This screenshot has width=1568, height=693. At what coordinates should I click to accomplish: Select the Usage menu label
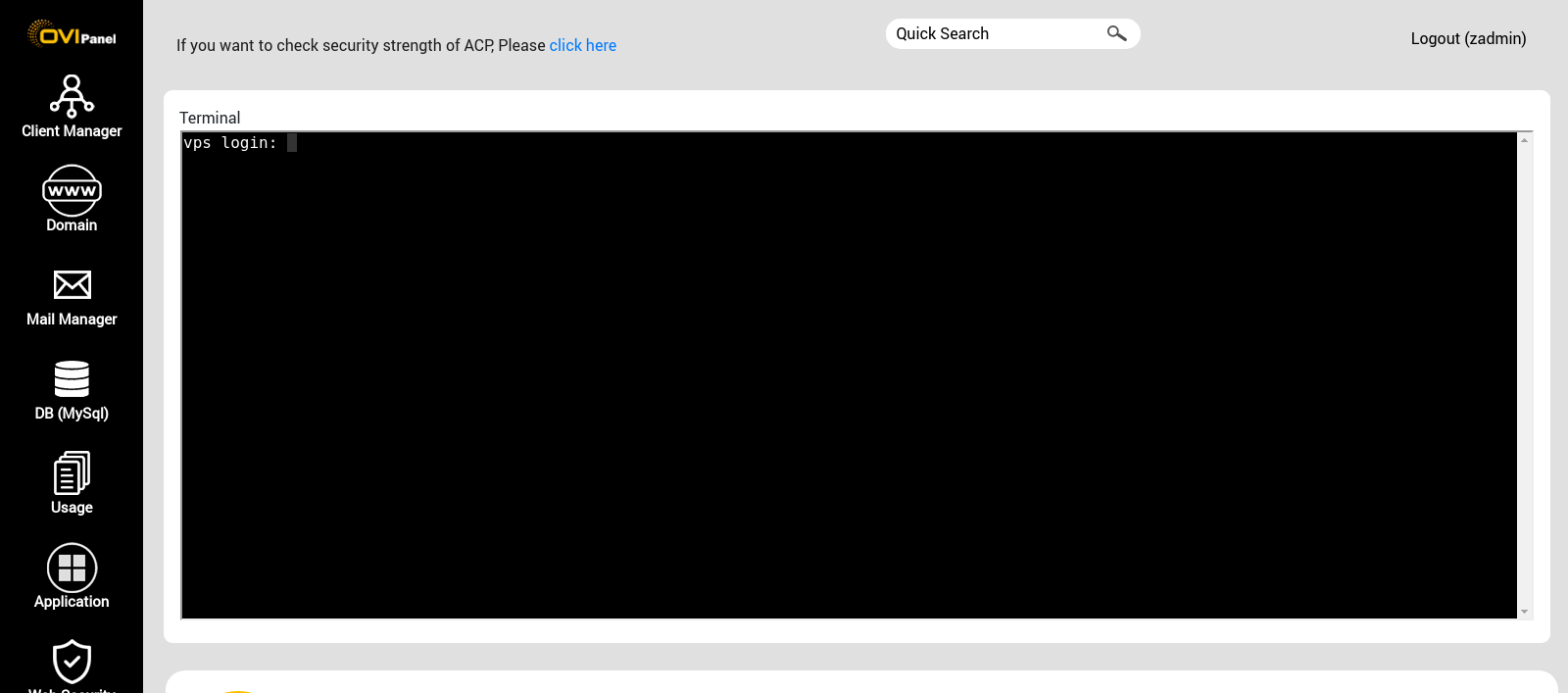pos(72,508)
